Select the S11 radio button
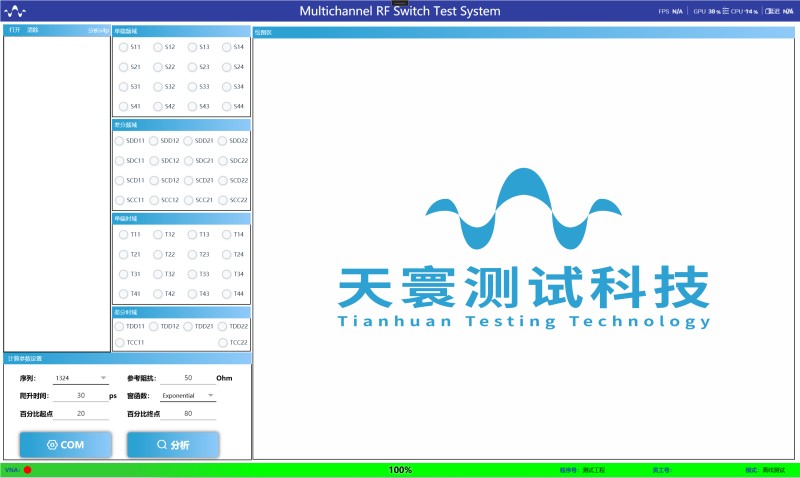This screenshot has width=800, height=478. 123,47
